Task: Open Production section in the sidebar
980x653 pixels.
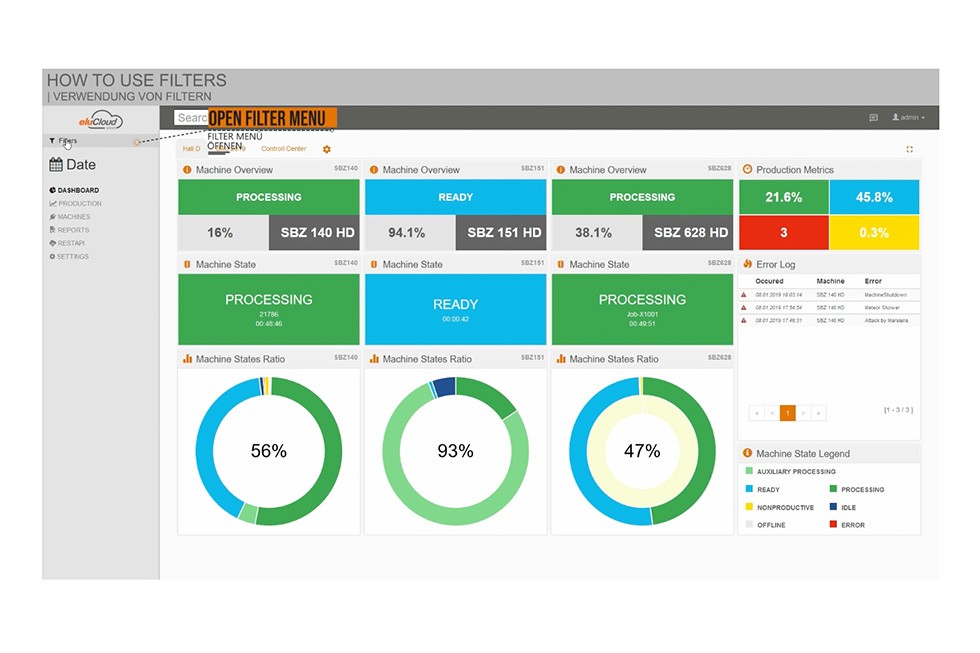Action: pyautogui.click(x=75, y=204)
